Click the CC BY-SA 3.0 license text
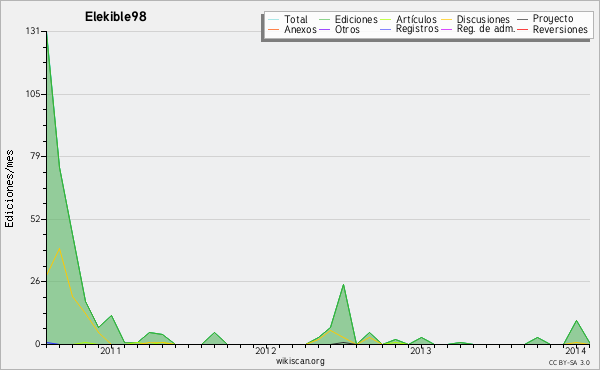 [569, 363]
